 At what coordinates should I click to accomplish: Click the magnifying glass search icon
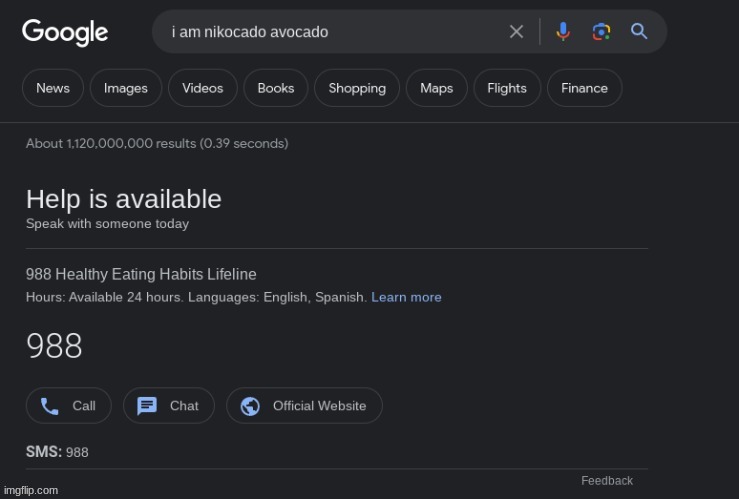(x=639, y=32)
